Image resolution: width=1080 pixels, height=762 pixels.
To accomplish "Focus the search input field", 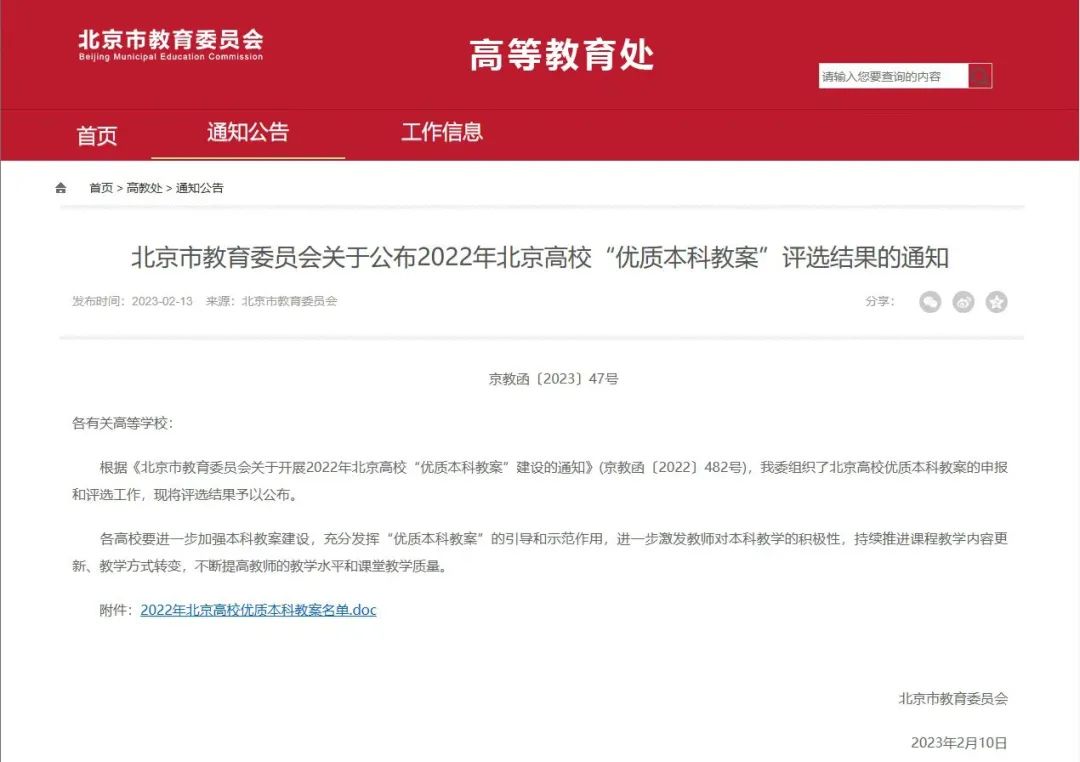I will tap(893, 76).
